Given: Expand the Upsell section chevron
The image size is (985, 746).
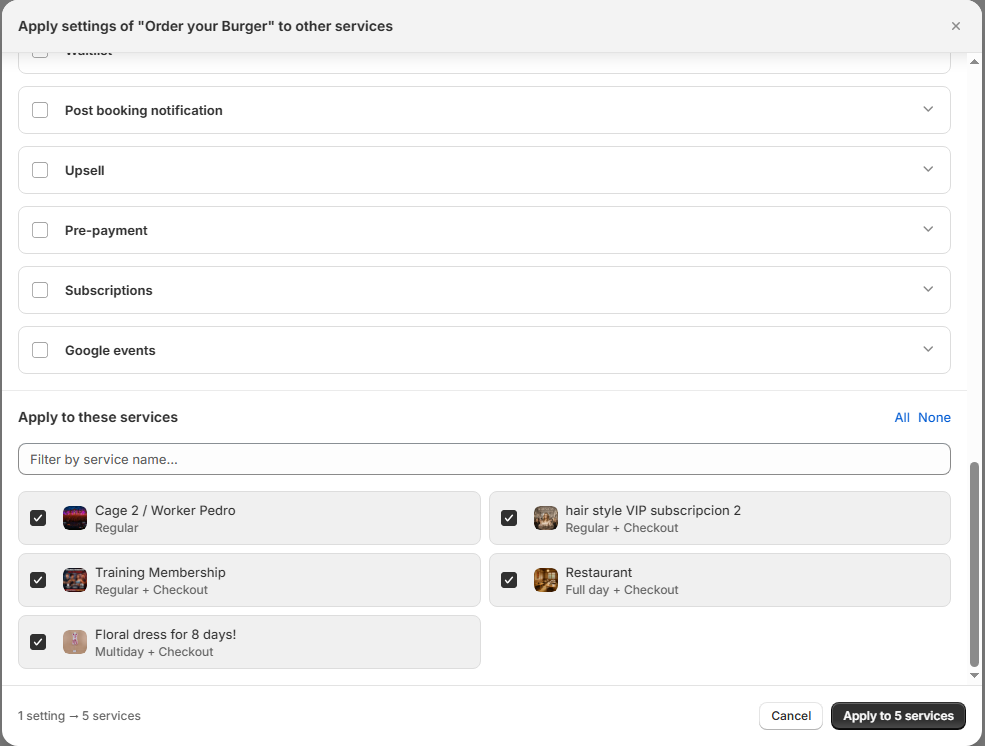Looking at the screenshot, I should pos(928,169).
